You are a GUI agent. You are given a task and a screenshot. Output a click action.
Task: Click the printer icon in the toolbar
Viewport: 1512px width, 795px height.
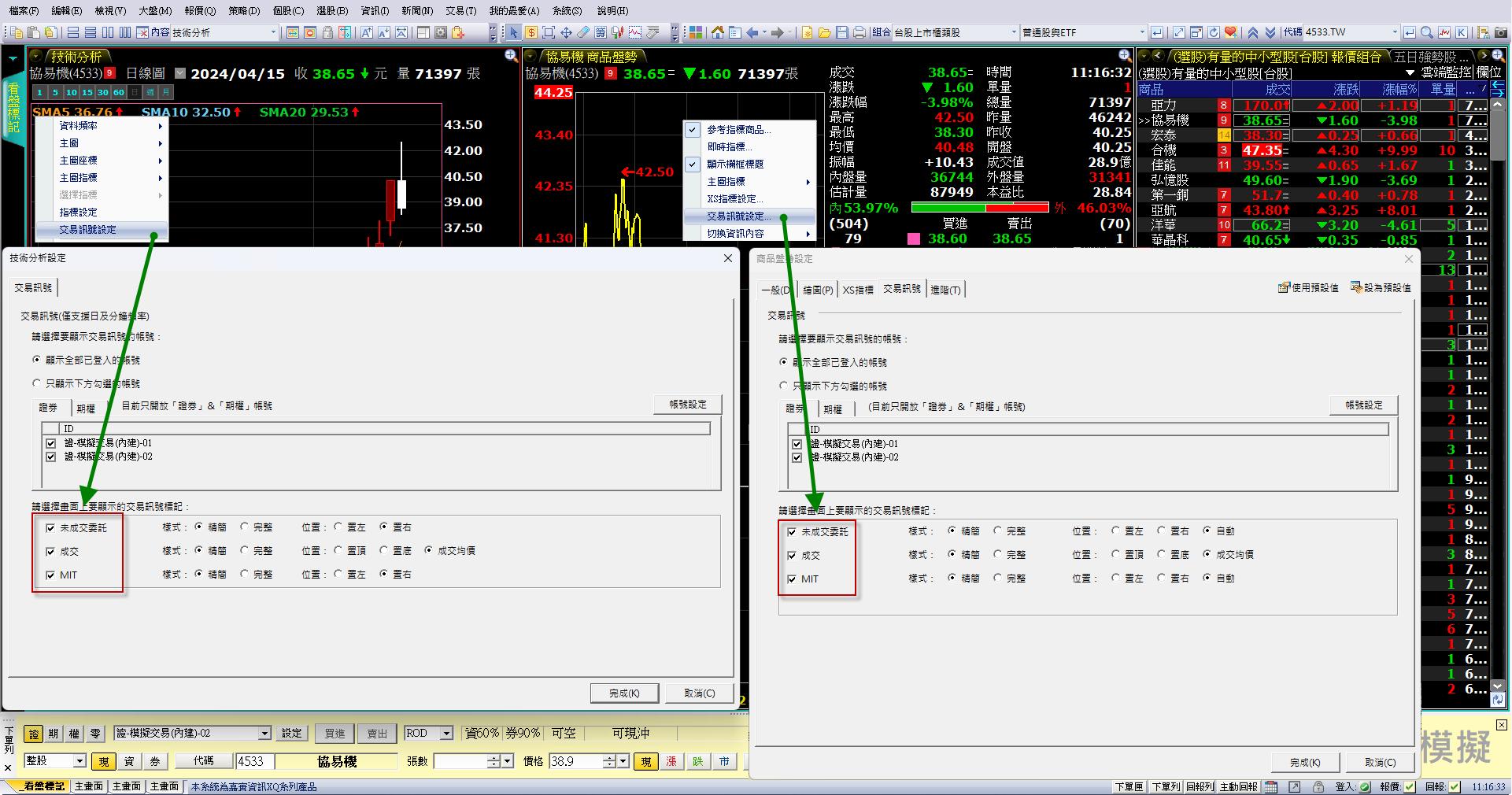[859, 32]
